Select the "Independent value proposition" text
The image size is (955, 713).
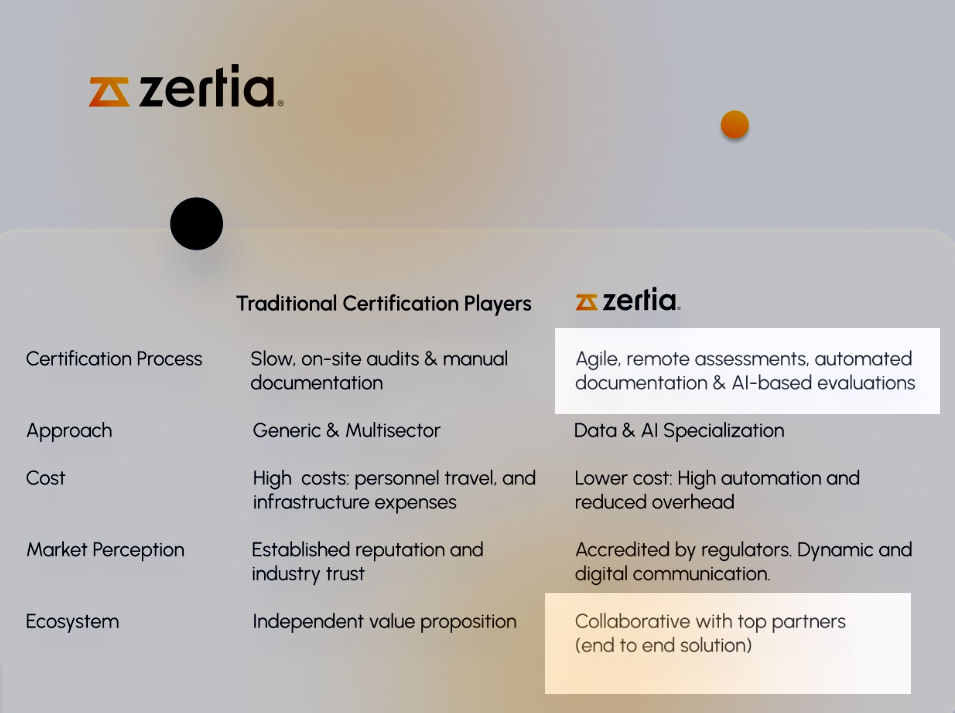(384, 622)
